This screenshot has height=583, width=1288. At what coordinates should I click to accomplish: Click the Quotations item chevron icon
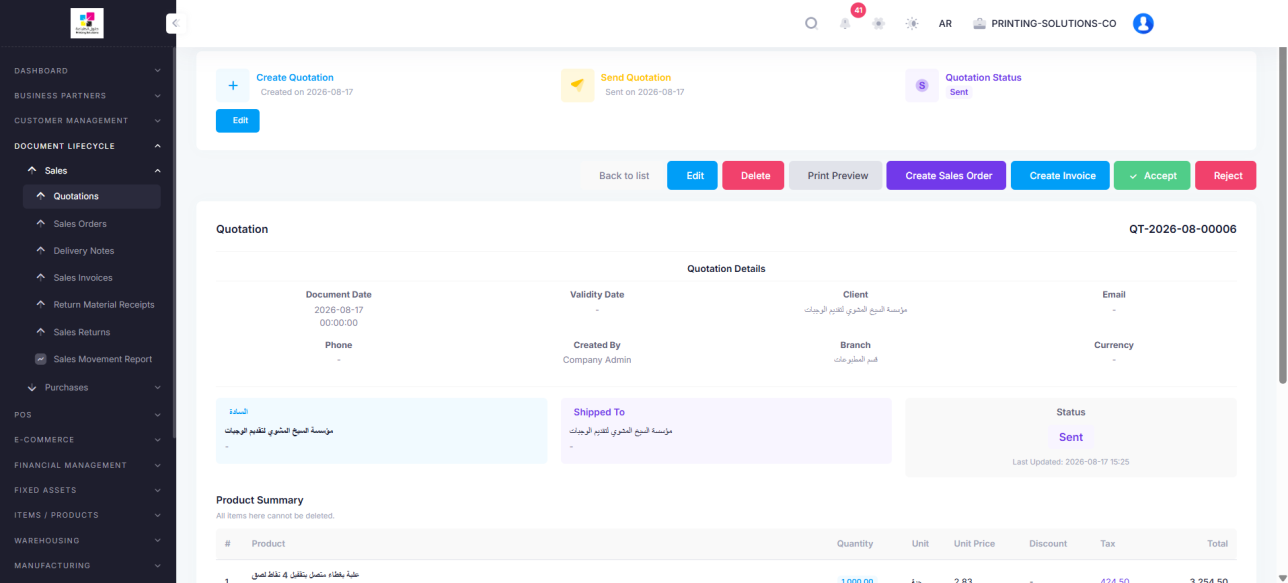click(41, 196)
